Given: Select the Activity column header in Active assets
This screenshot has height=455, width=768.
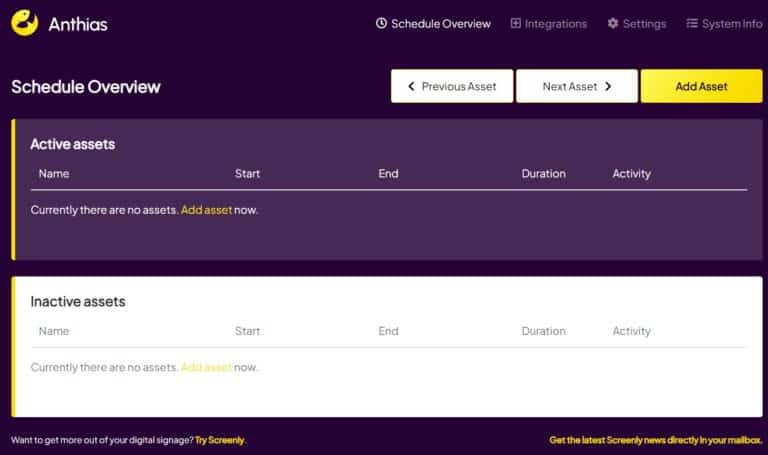Looking at the screenshot, I should pos(631,174).
